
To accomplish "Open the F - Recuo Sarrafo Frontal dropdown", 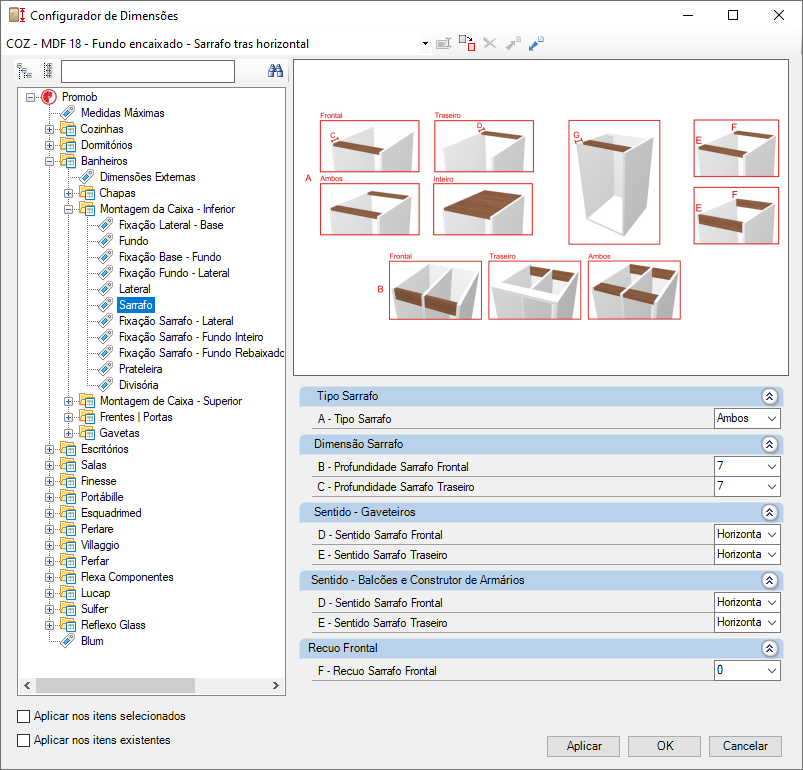I will (x=747, y=670).
